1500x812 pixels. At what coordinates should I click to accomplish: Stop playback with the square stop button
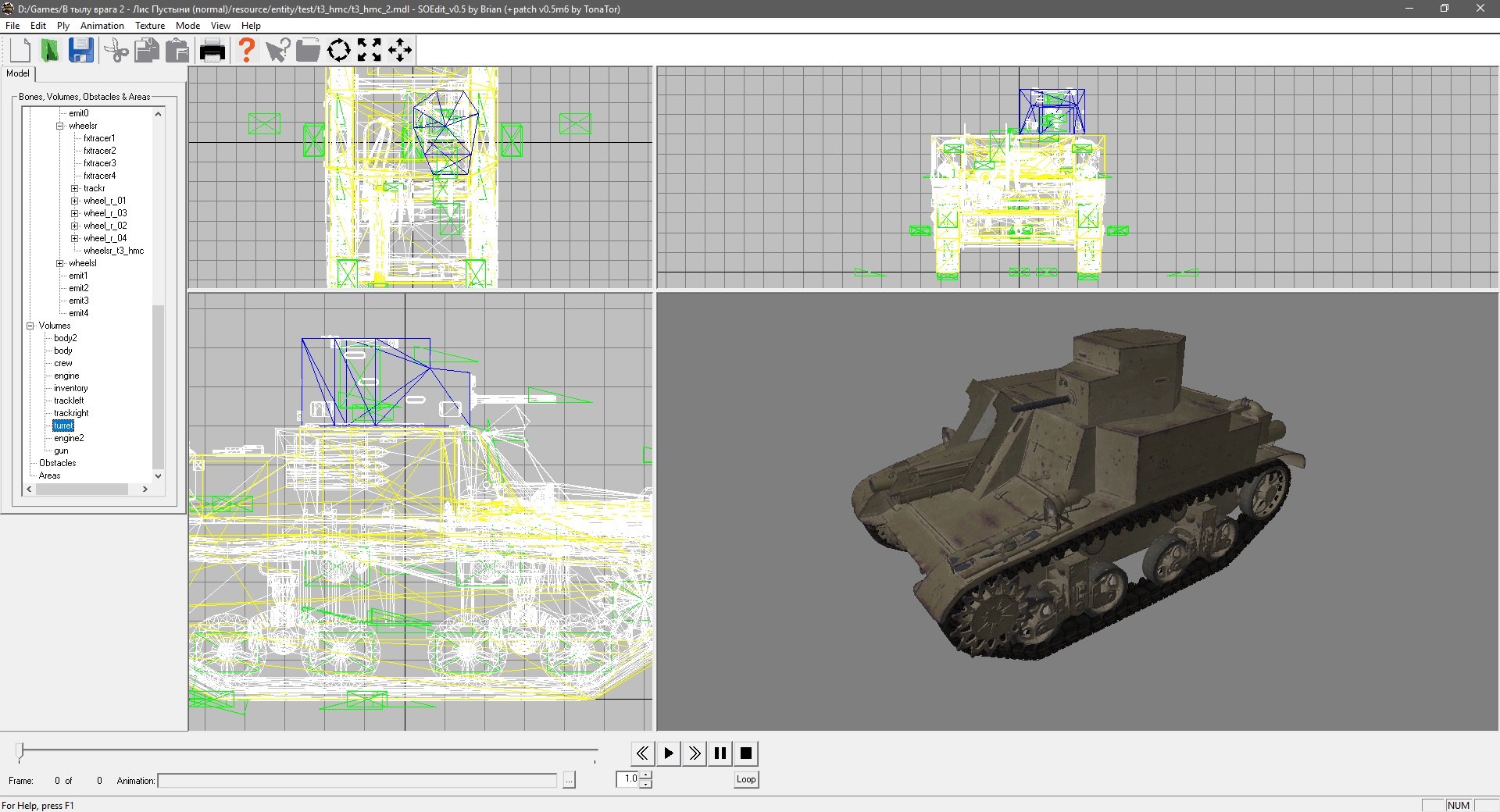[746, 753]
